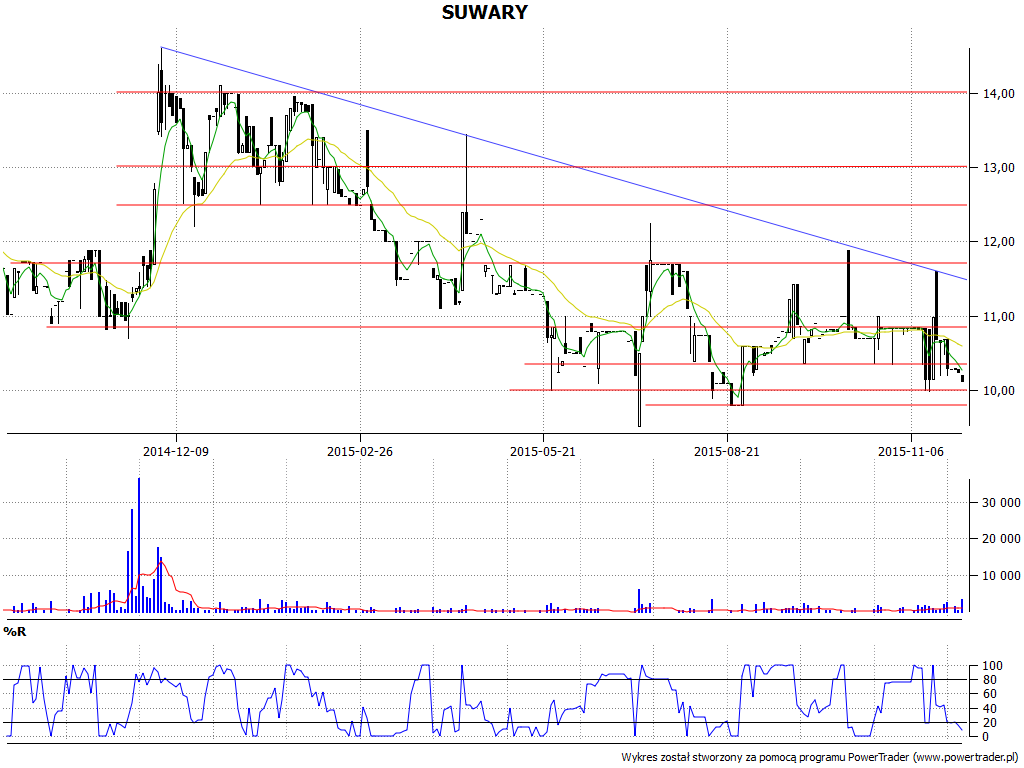1024x768 pixels.
Task: Click the blue descending trendline's top start point
Action: click(161, 48)
